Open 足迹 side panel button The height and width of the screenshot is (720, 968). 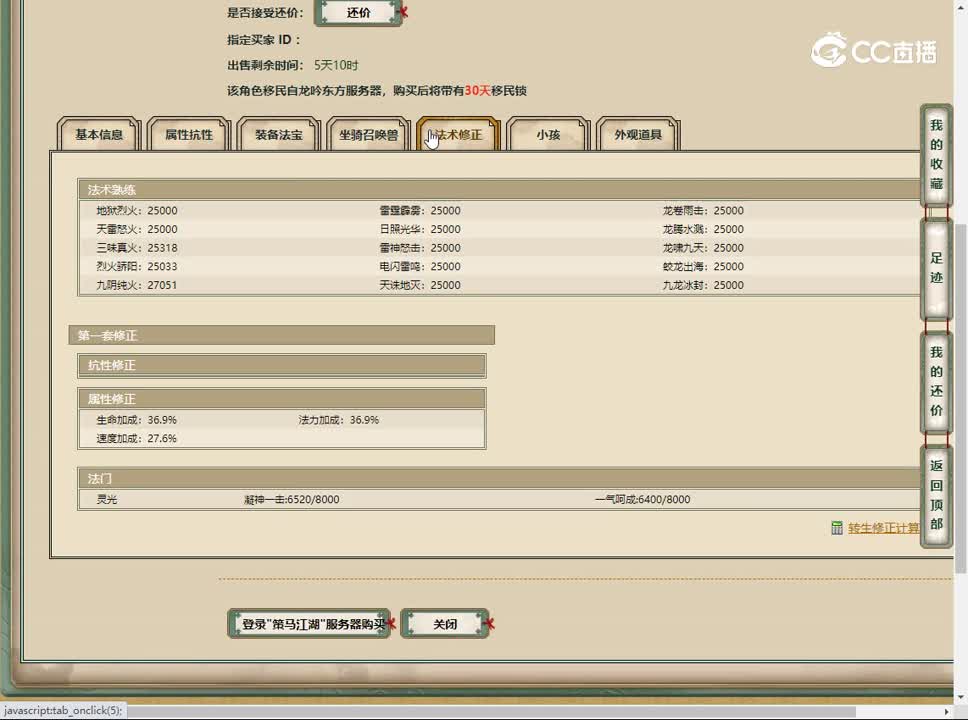936,268
